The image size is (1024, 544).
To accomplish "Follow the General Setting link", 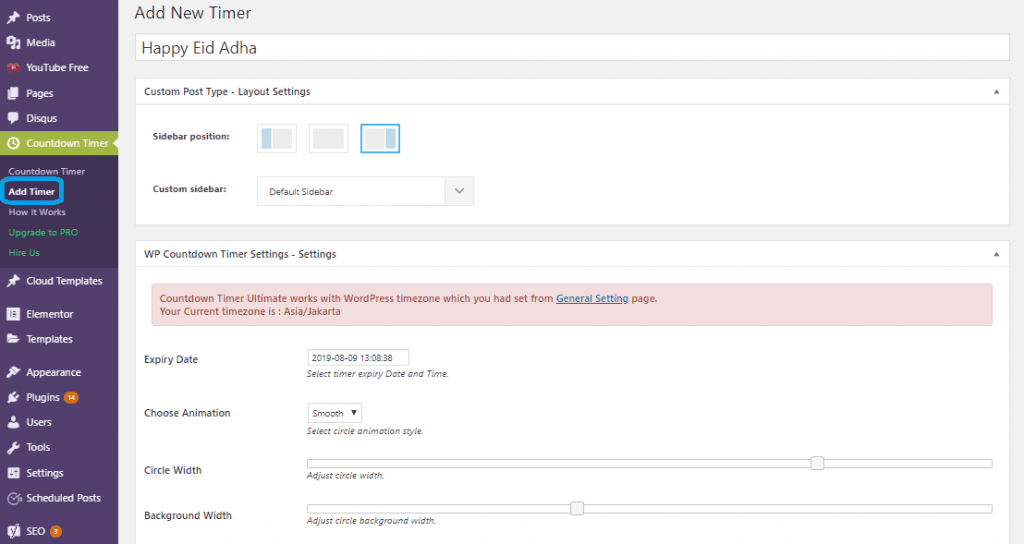I will (592, 298).
